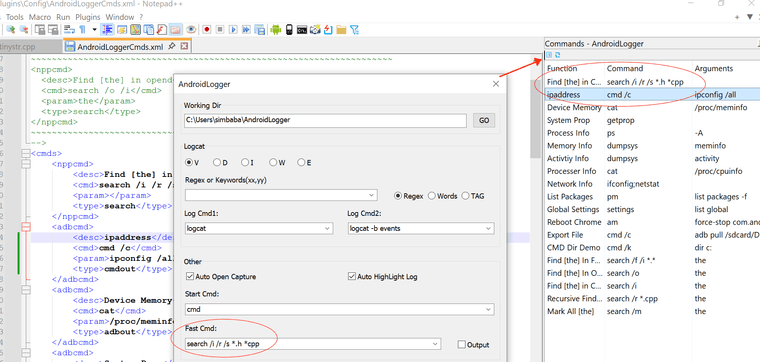This screenshot has height=362, width=760.
Task: Select the W logcat level radio button
Action: (x=273, y=162)
